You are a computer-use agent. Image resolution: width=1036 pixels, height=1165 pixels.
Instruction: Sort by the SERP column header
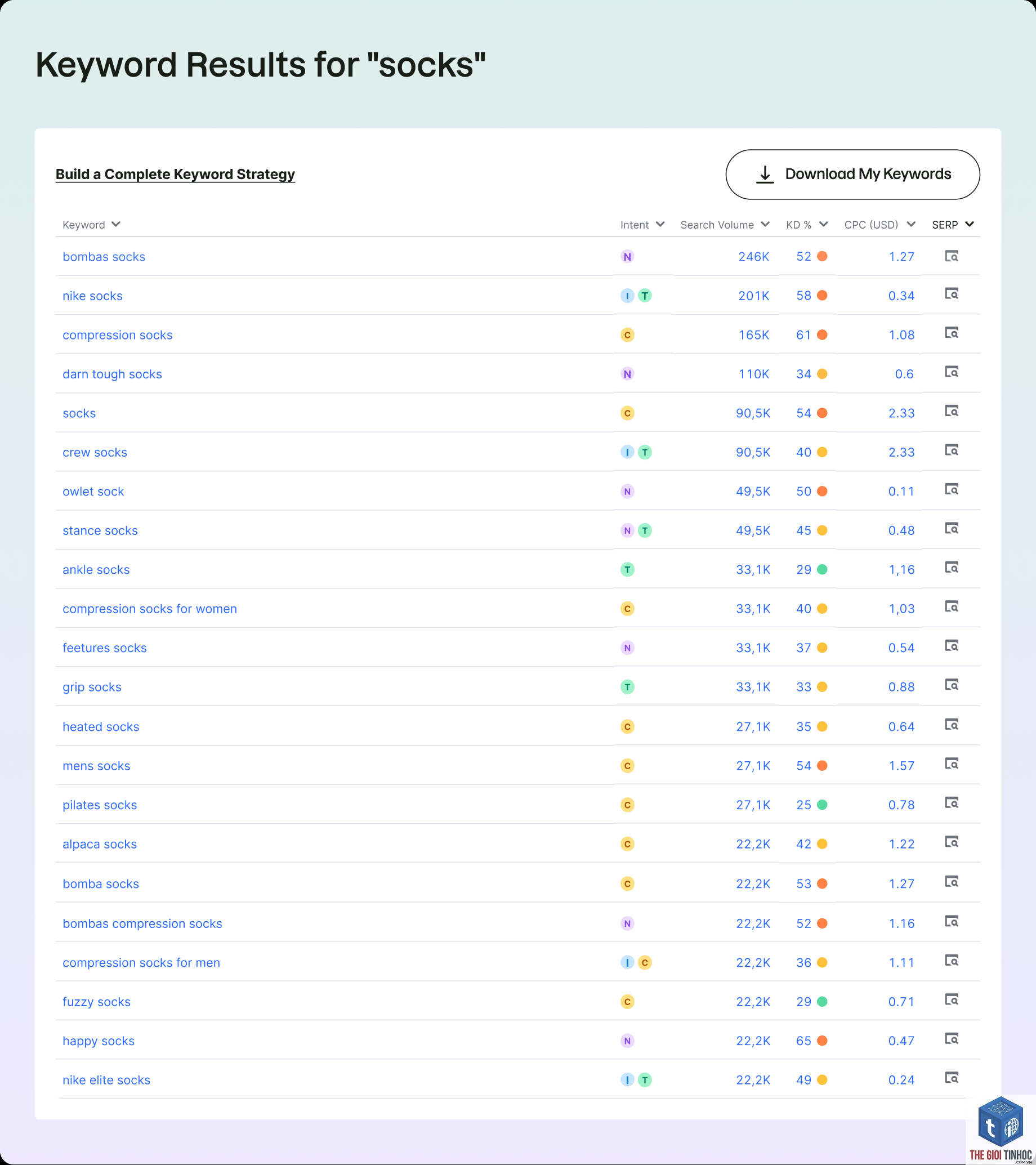[x=953, y=225]
